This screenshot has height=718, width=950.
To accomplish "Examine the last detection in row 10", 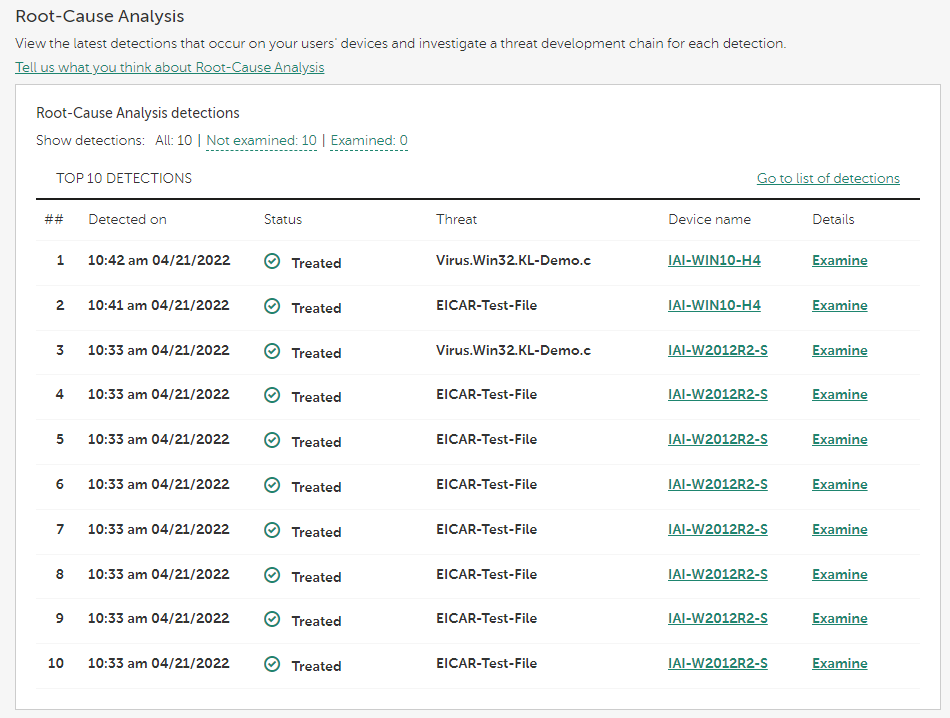I will [839, 663].
